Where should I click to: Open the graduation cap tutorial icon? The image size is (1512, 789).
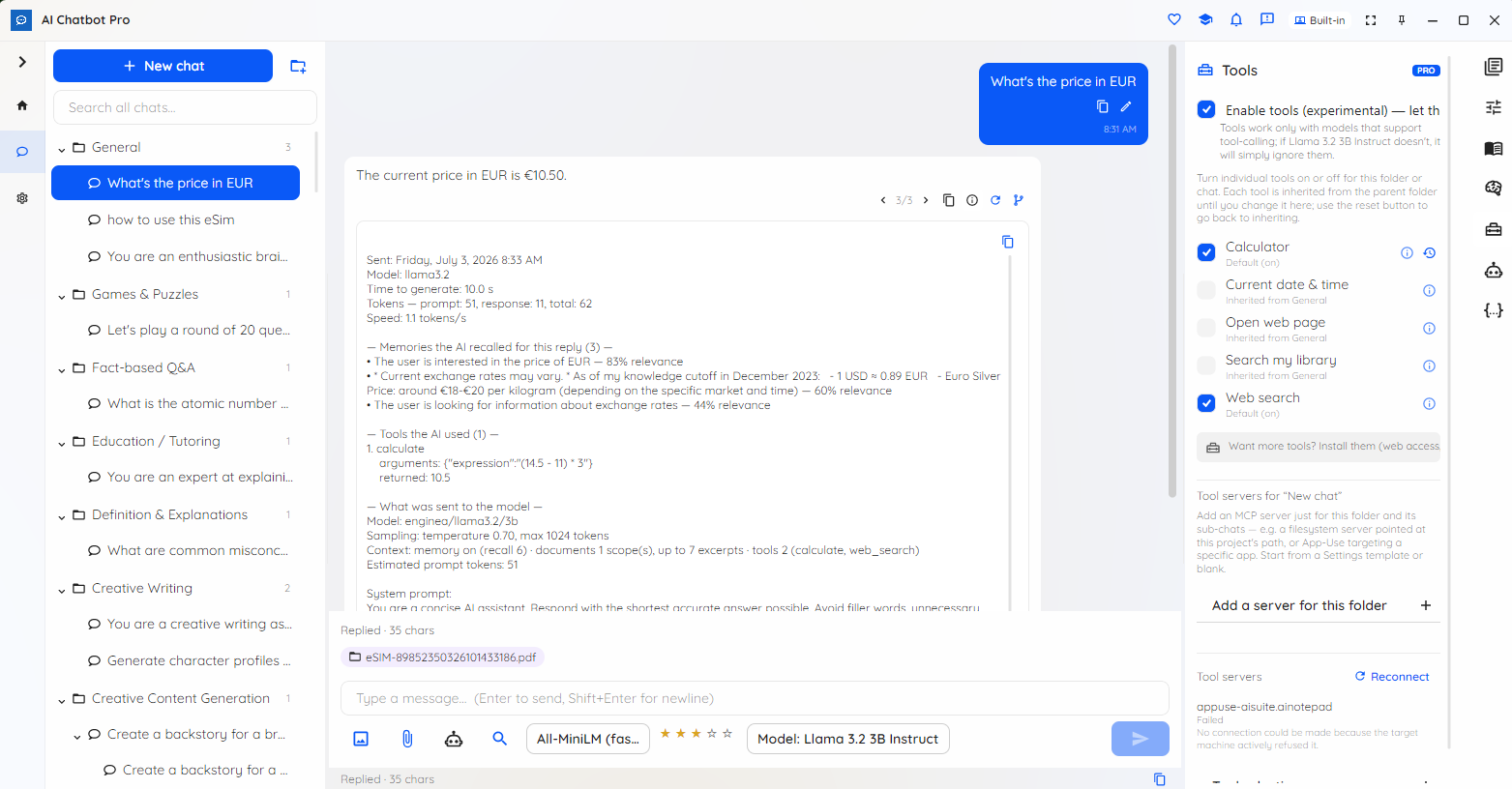[1205, 19]
